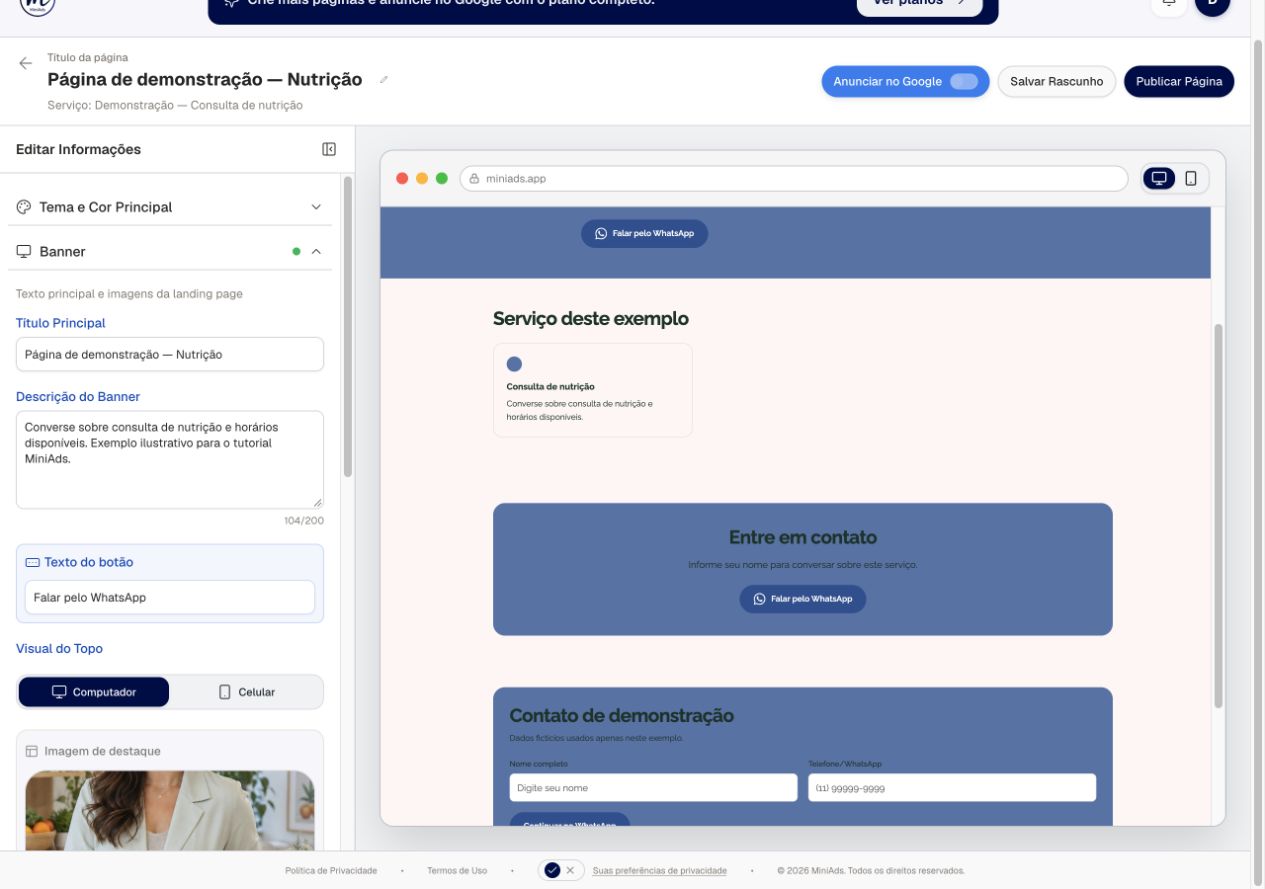Click the Falar pelo WhatsApp button under Entre em contato
Screen dimensions: 1265x889
(x=803, y=599)
